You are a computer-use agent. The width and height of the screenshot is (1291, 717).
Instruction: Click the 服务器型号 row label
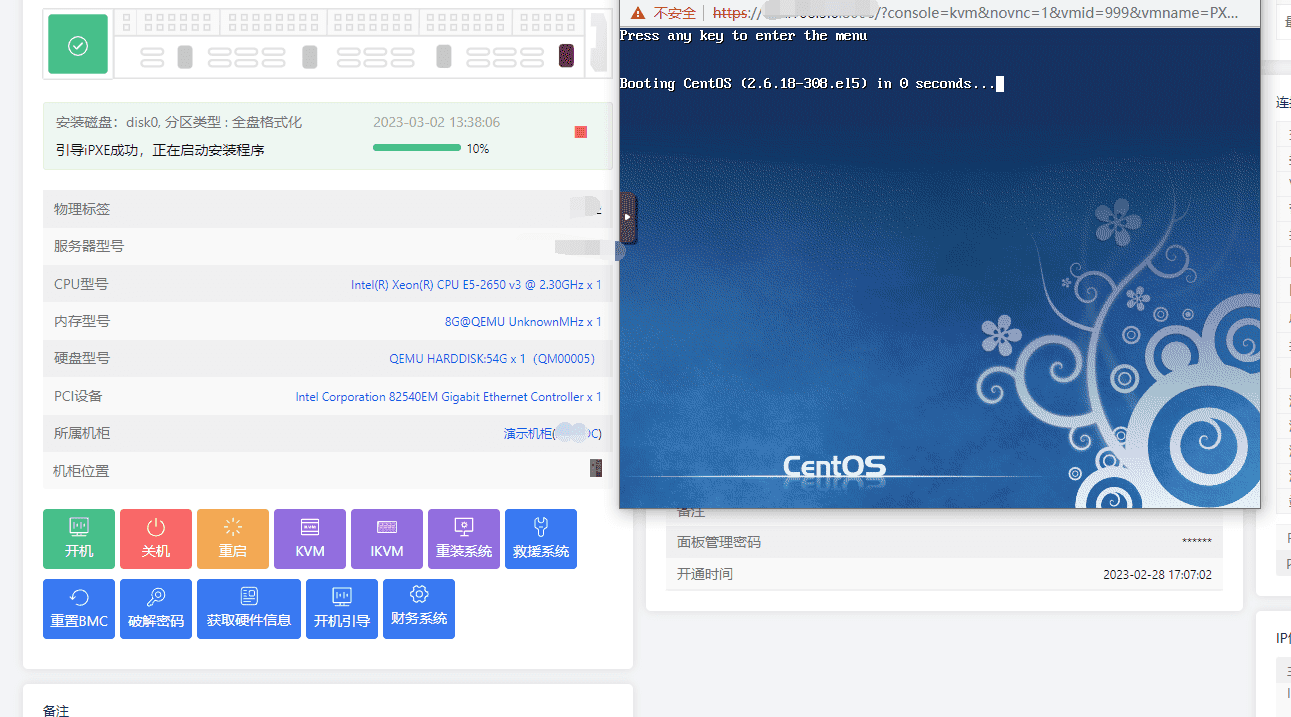coord(89,246)
